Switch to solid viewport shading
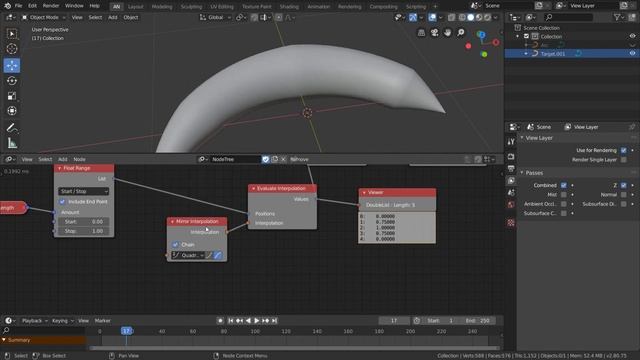Screen dimensions: 640x360 coord(470,17)
